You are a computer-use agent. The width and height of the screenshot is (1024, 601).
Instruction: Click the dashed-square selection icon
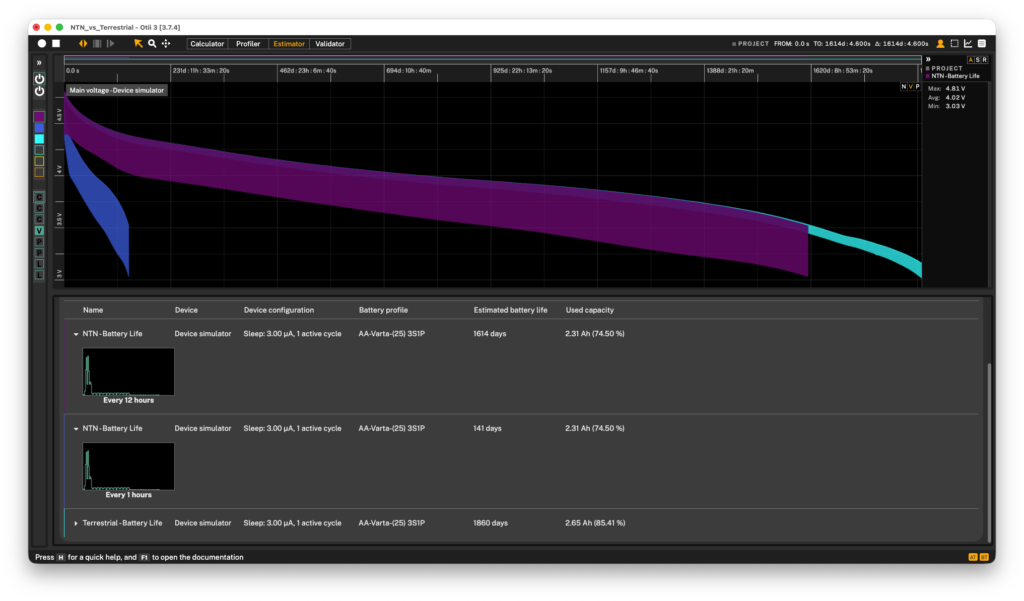[954, 44]
